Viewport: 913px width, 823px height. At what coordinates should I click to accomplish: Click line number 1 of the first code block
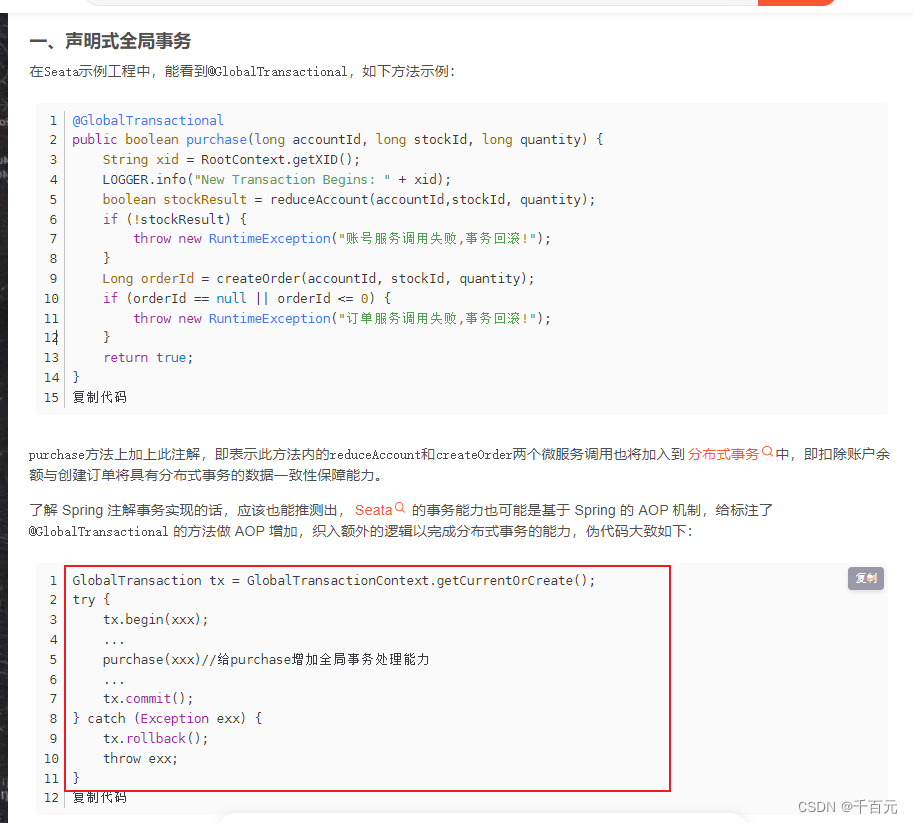tap(52, 119)
